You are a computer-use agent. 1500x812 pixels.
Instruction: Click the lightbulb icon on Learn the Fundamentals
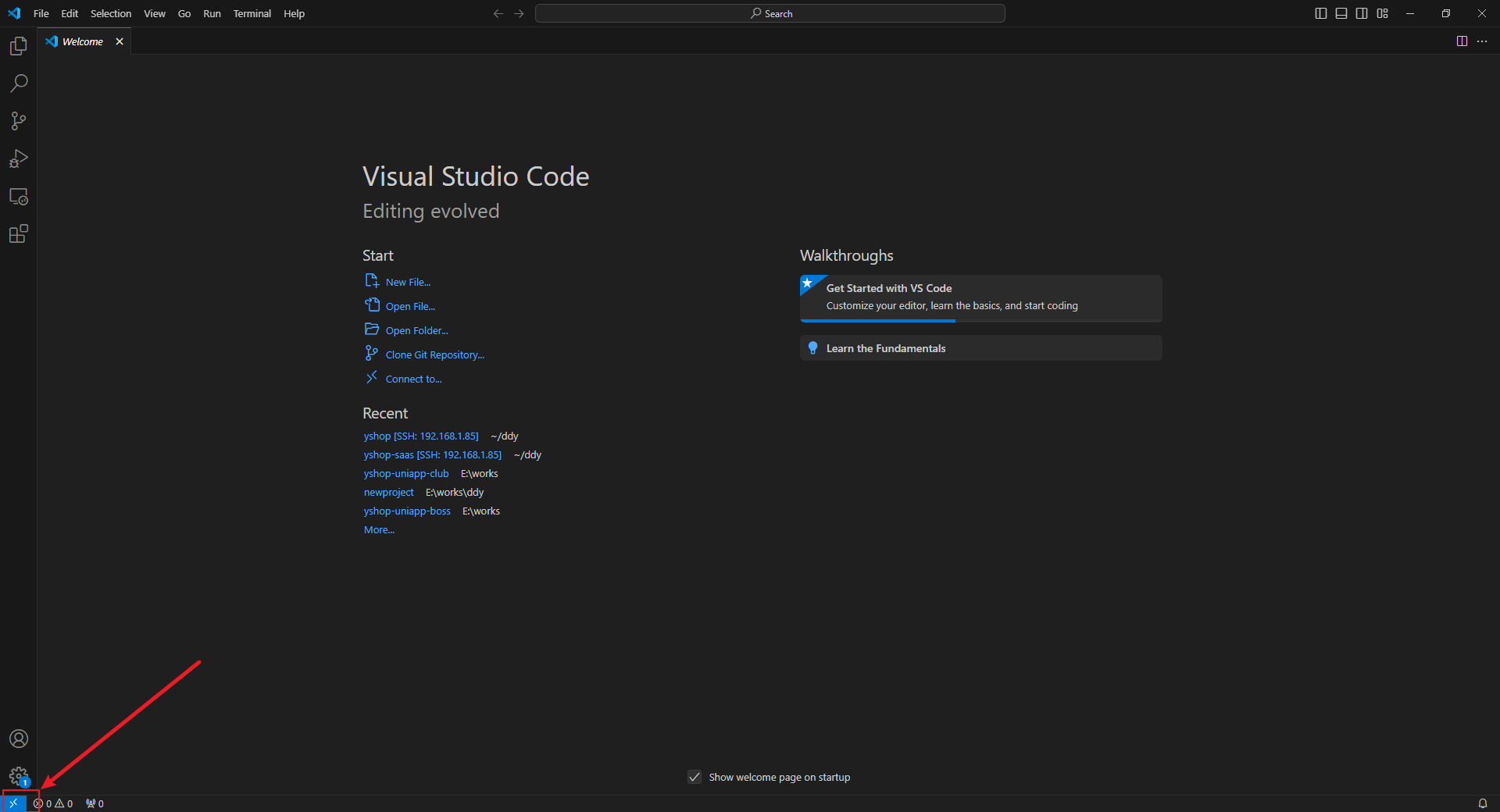tap(812, 348)
